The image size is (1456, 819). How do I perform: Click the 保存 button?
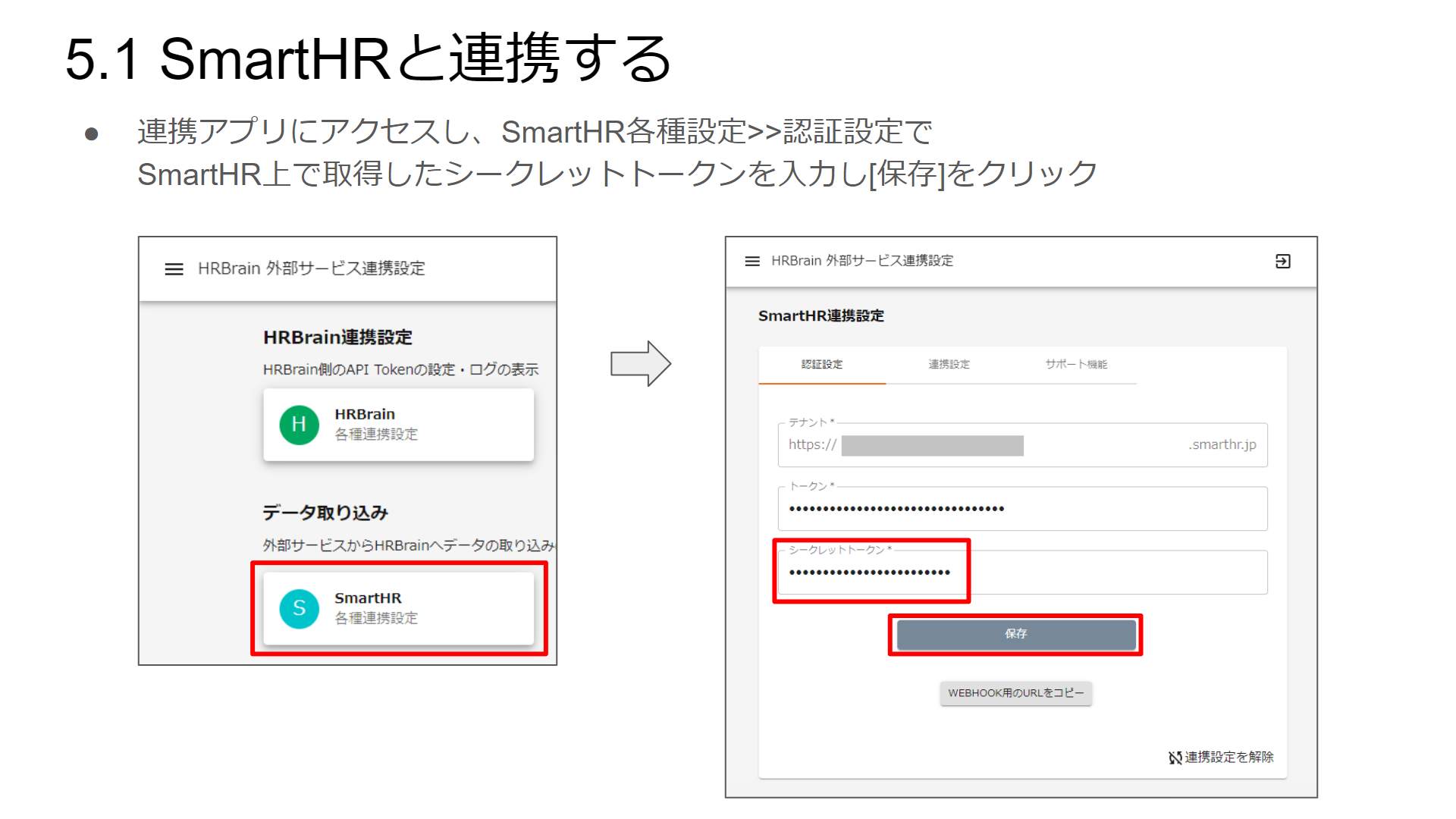(x=1016, y=634)
